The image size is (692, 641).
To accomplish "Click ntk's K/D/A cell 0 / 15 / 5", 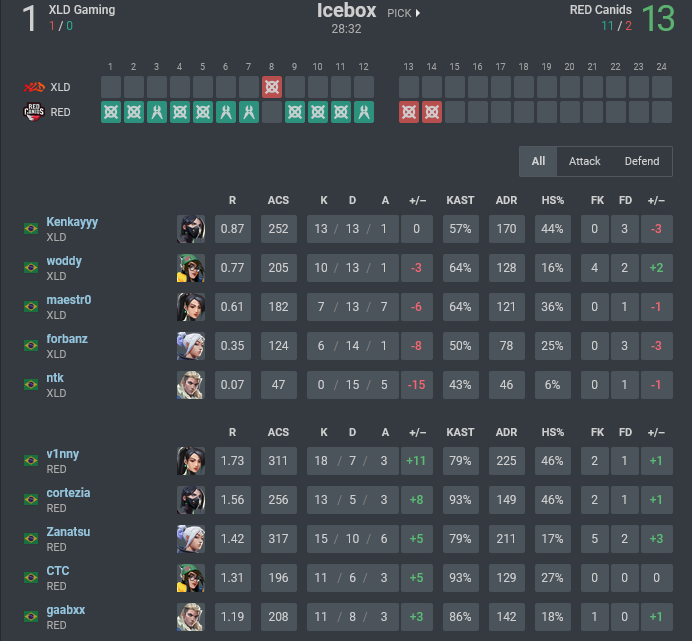I will point(353,385).
